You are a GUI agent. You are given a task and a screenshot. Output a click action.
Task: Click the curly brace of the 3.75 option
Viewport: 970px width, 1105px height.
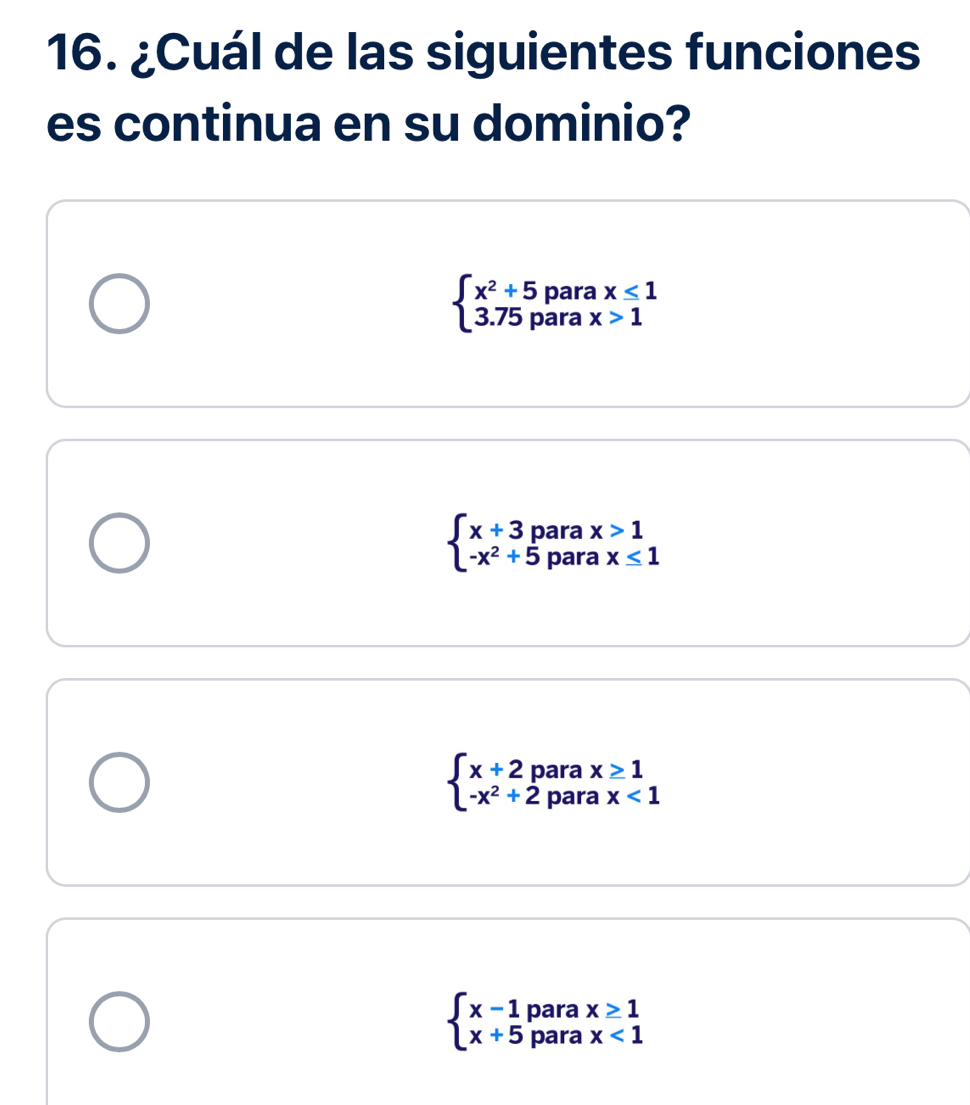click(460, 305)
